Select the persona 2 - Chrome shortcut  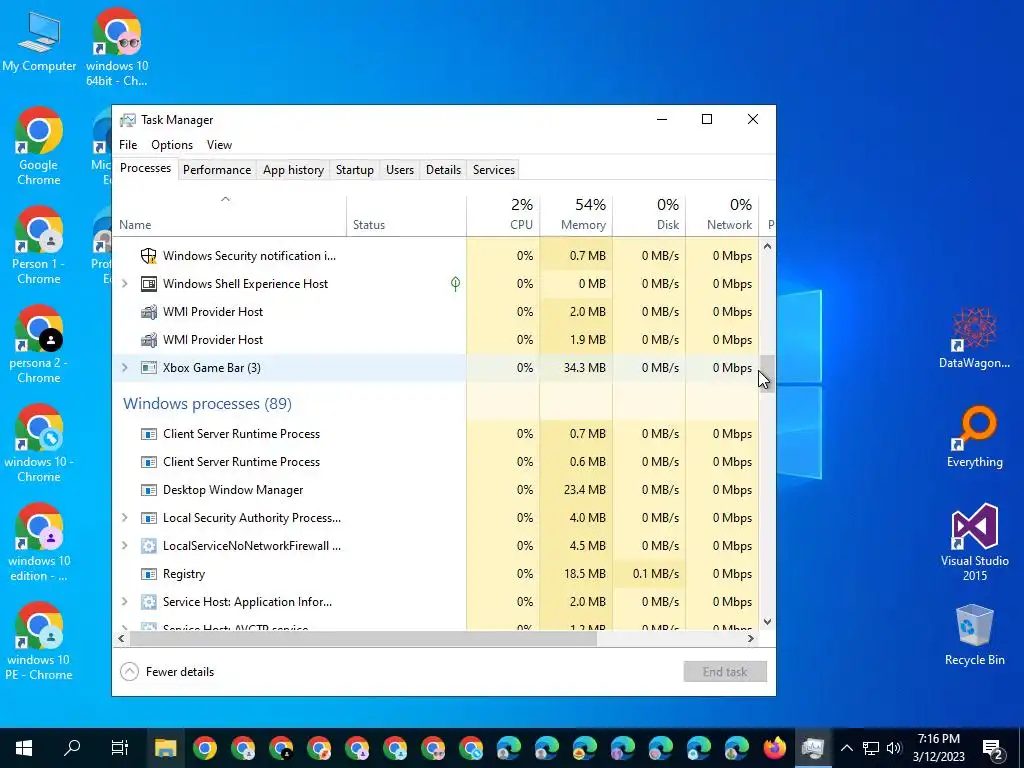[x=39, y=345]
